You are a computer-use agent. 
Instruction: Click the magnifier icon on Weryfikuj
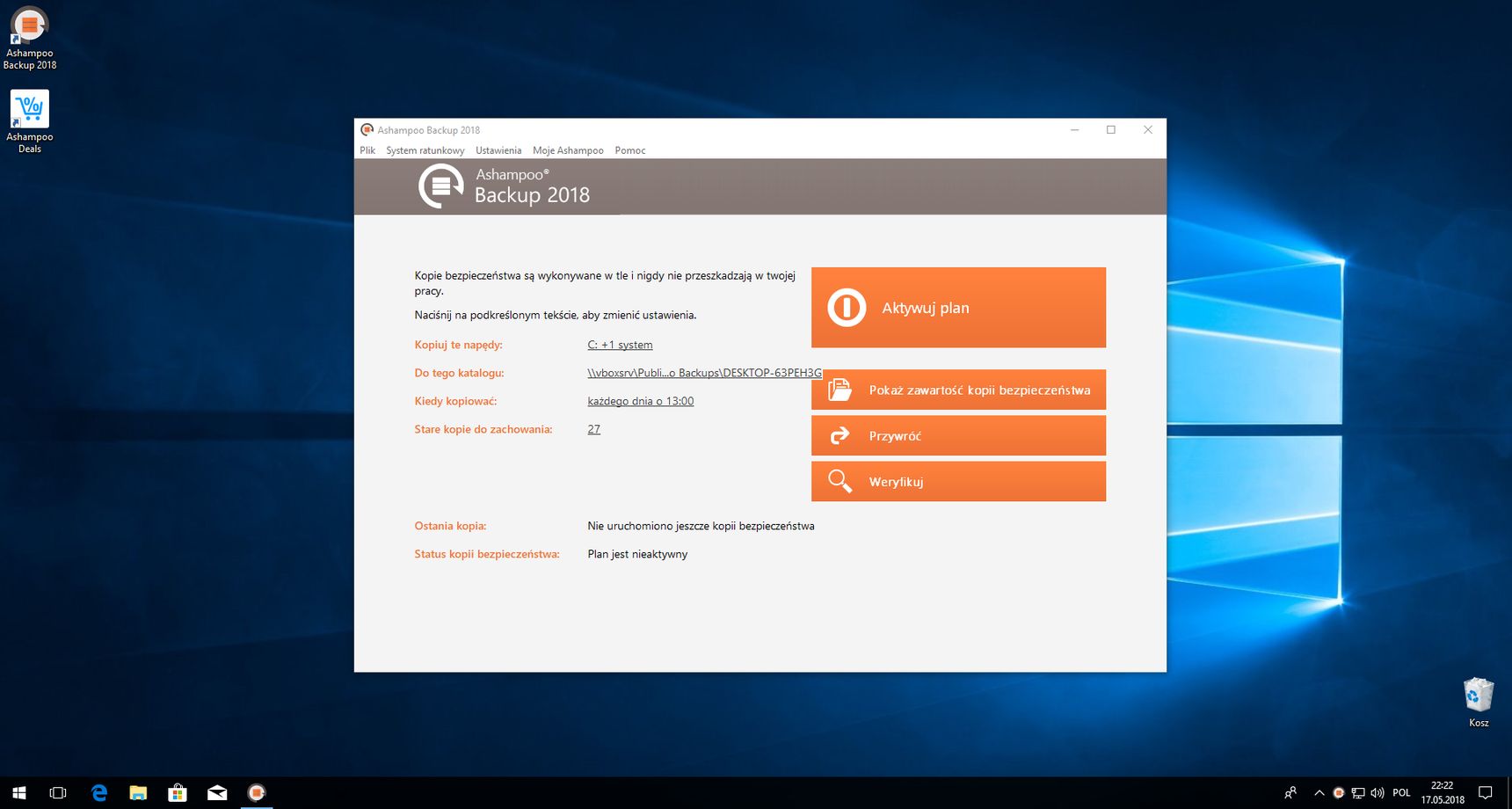click(840, 481)
